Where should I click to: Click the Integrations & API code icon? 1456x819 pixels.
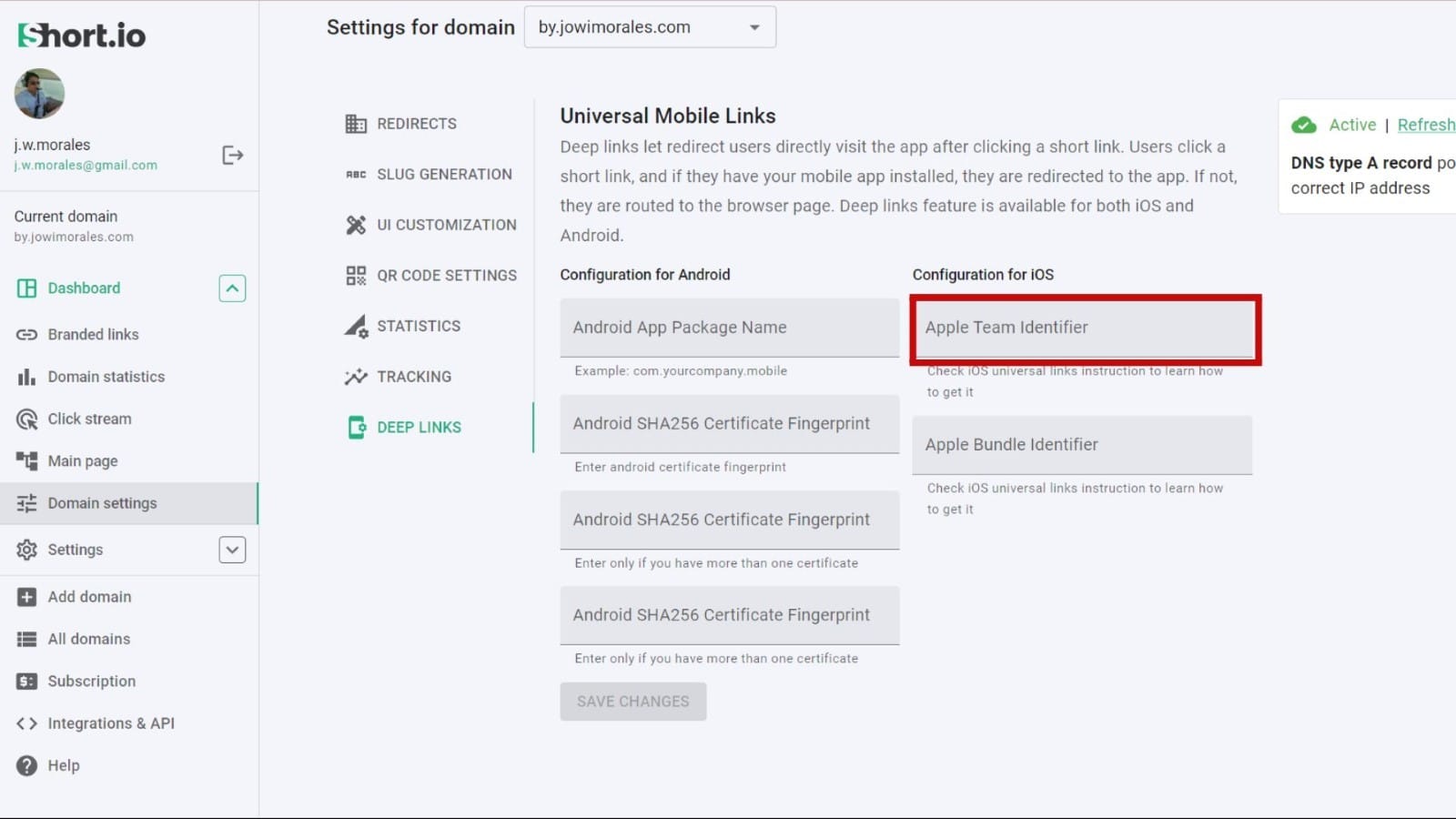pos(27,723)
